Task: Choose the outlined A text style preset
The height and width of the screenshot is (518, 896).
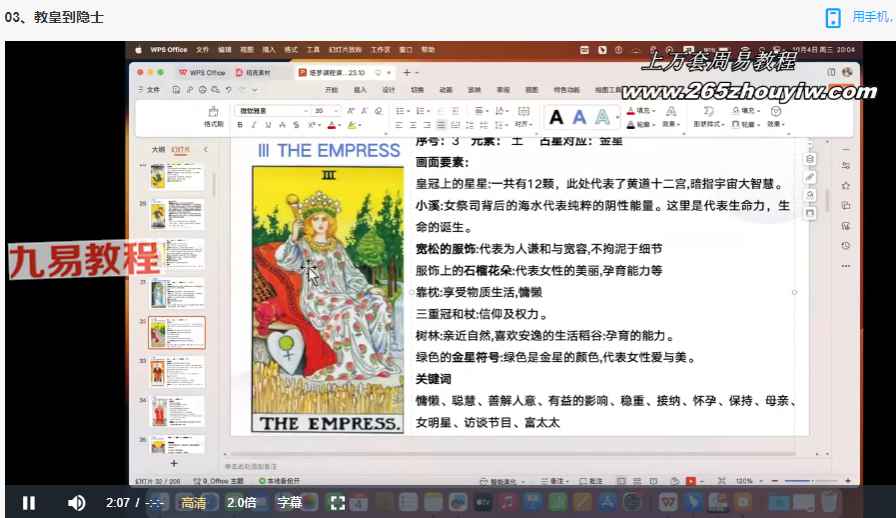Action: (x=602, y=117)
